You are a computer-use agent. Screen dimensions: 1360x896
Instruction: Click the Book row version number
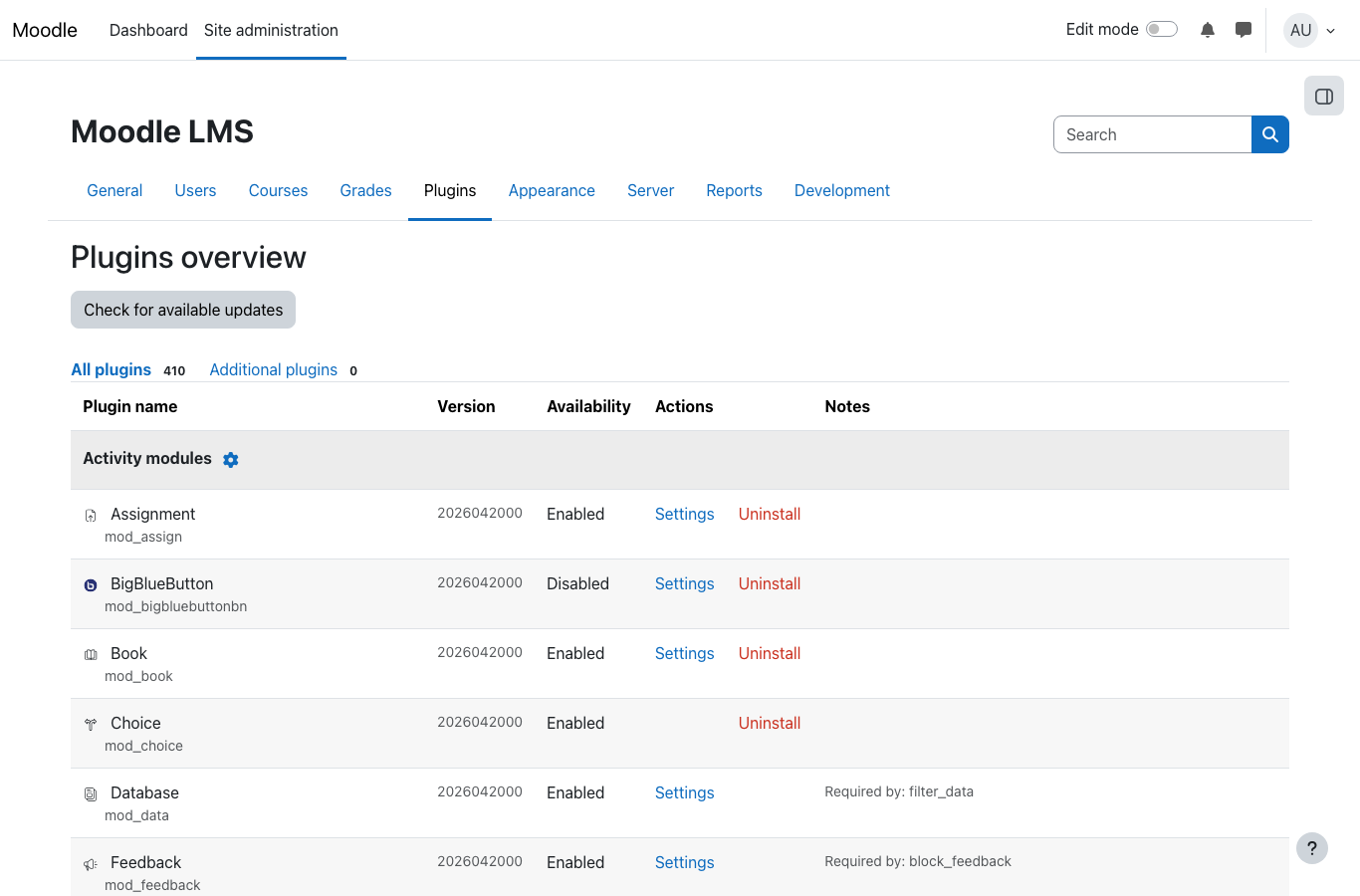point(480,652)
